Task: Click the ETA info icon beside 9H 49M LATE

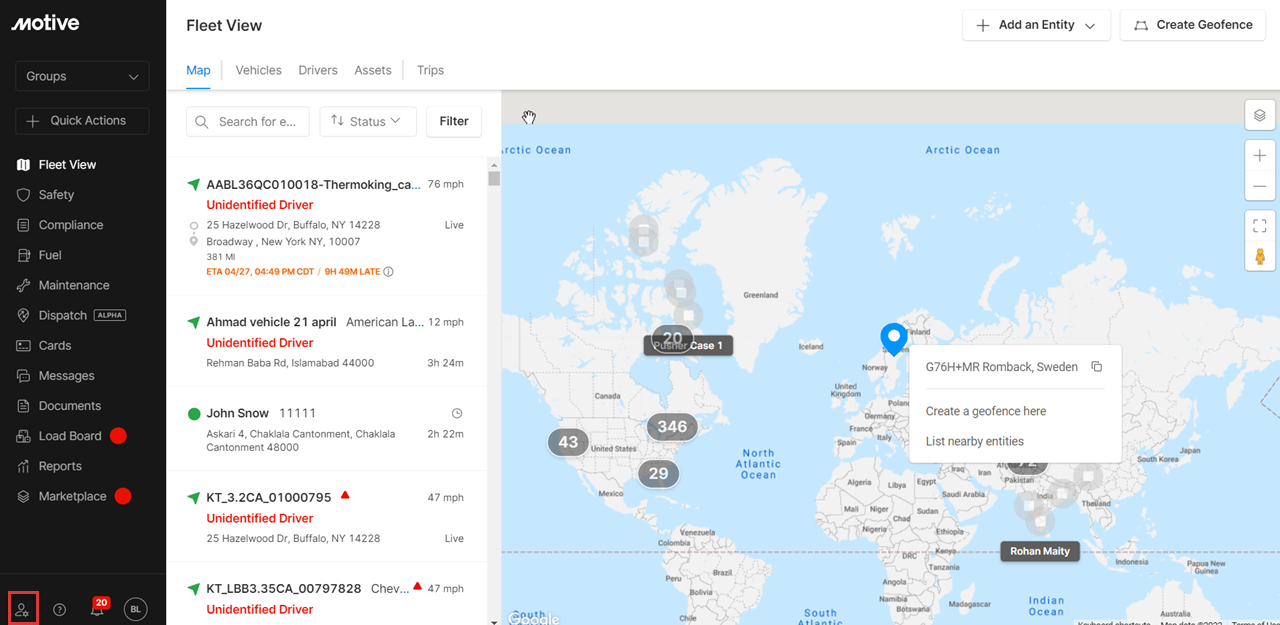Action: point(389,272)
